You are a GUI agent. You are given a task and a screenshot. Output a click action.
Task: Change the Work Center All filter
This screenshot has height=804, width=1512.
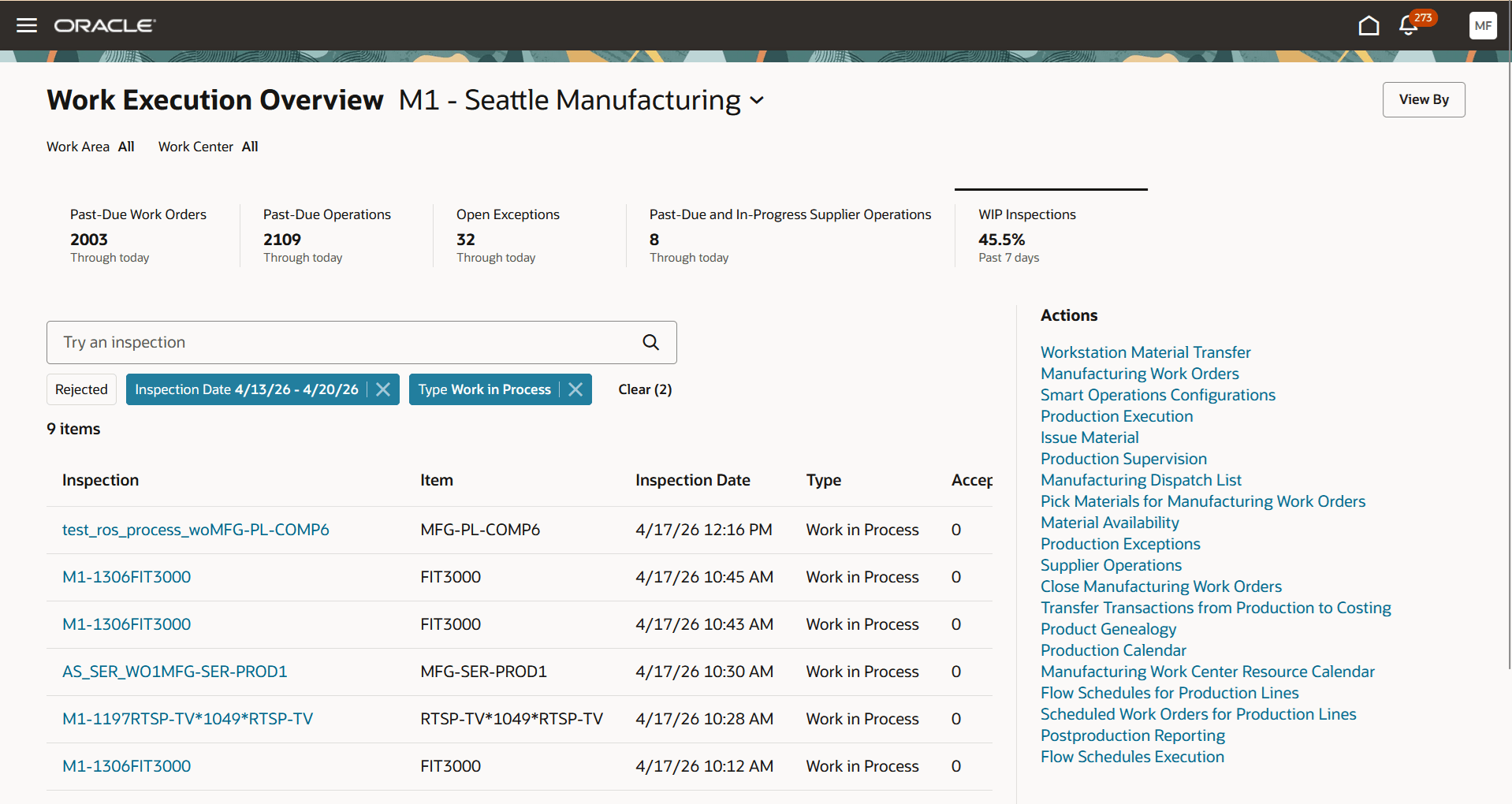point(208,147)
